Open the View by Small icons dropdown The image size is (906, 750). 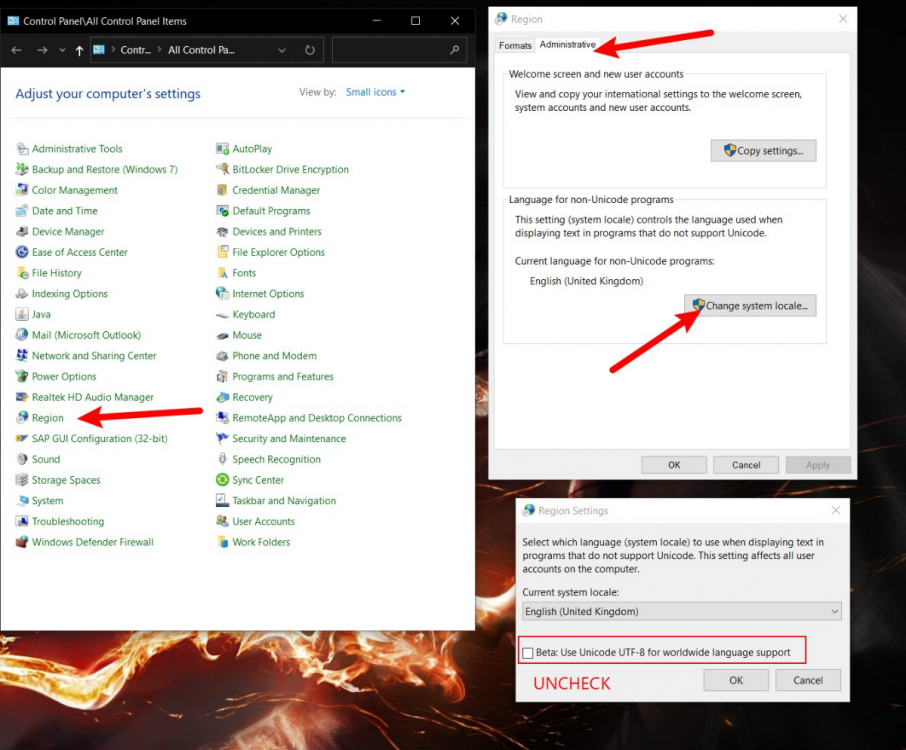pos(375,92)
